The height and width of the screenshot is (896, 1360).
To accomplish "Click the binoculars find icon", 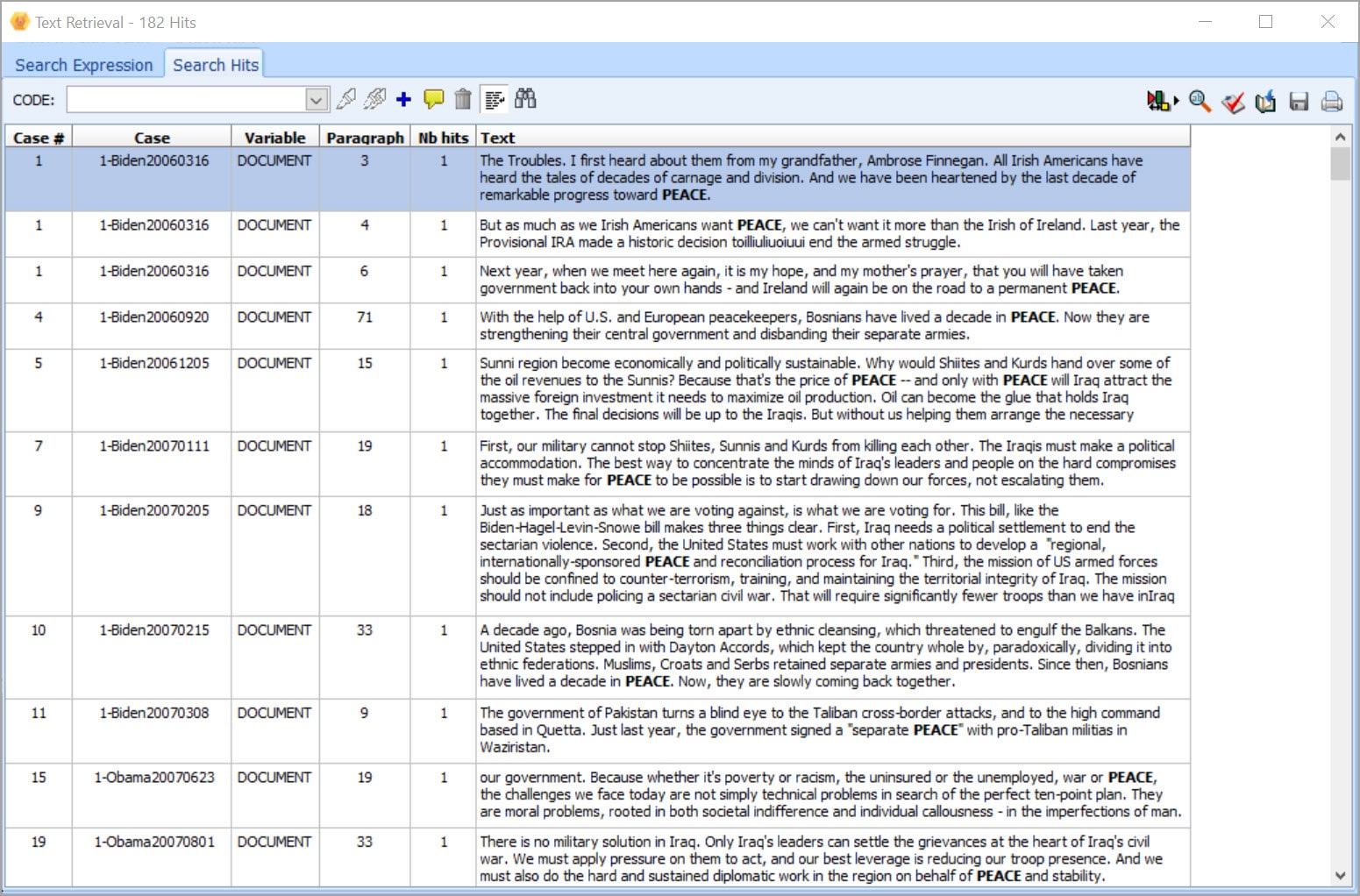I will [525, 99].
